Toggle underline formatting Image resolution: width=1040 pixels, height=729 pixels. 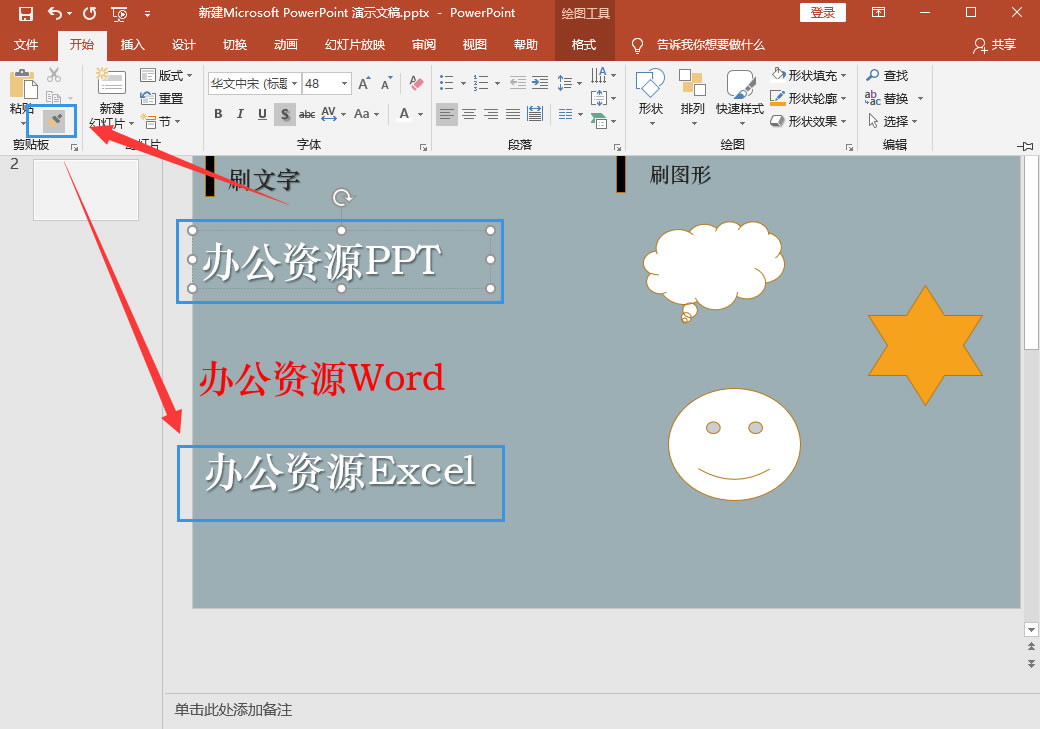(x=261, y=114)
